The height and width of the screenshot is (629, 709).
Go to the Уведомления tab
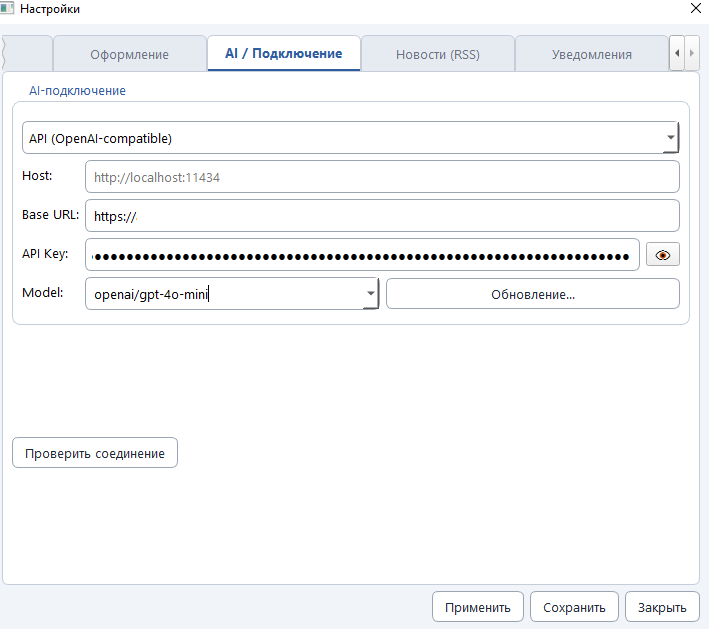click(x=591, y=54)
